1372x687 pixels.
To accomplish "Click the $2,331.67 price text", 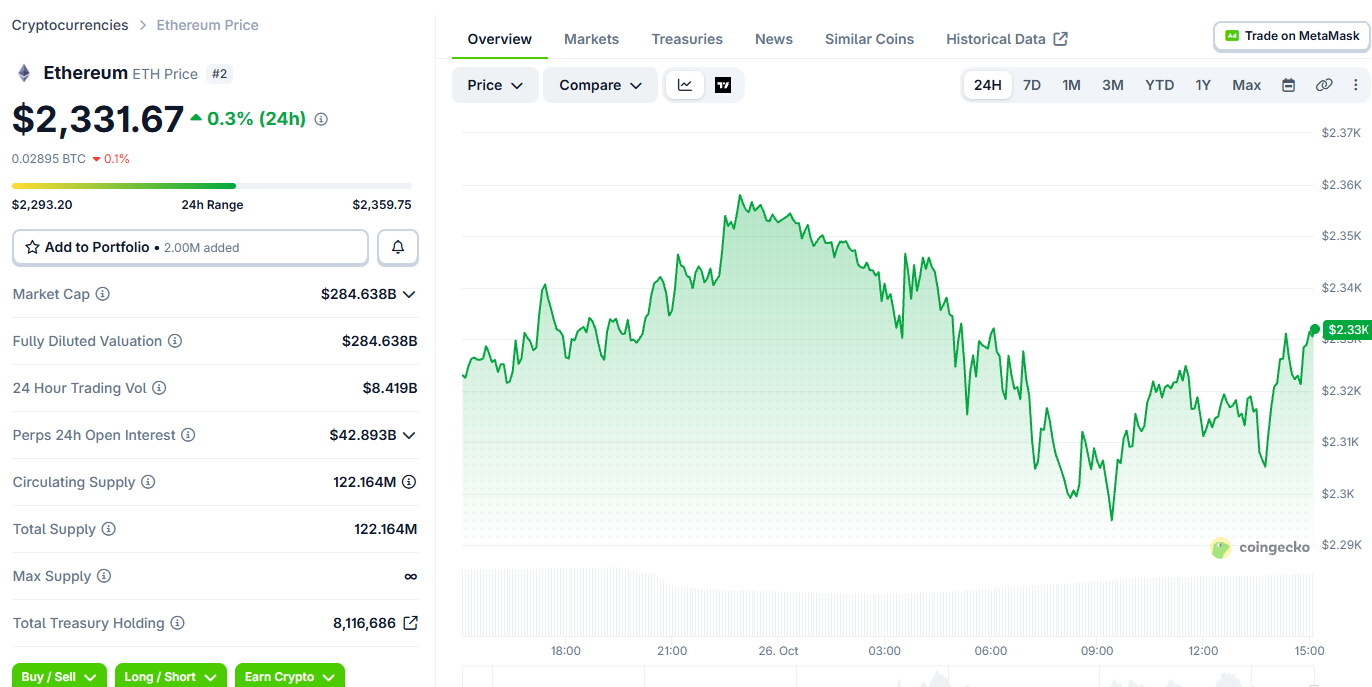I will click(98, 119).
